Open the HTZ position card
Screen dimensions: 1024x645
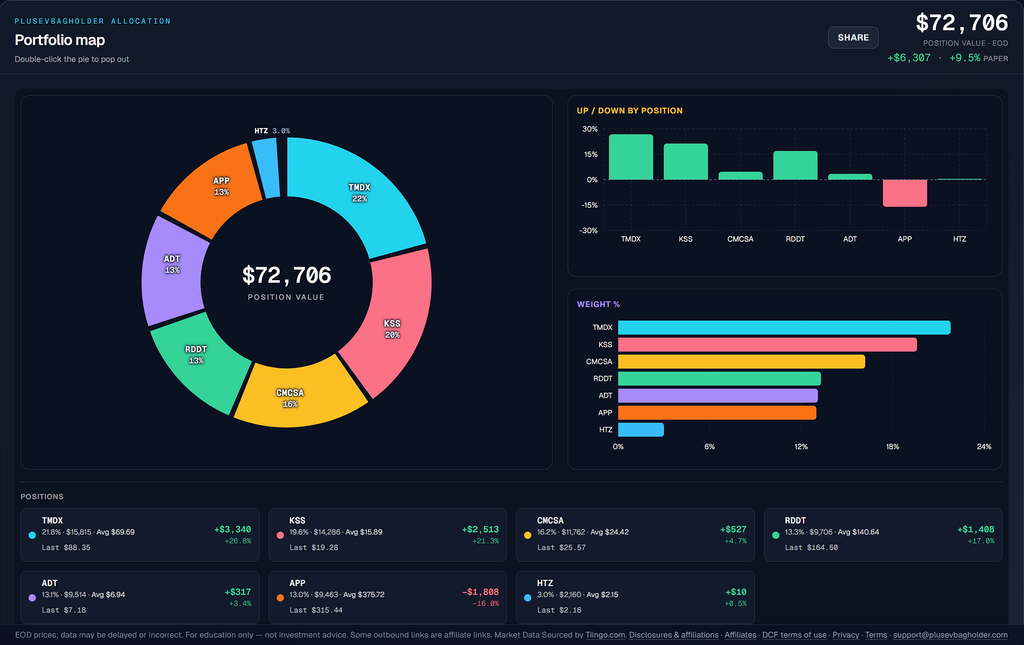(635, 597)
